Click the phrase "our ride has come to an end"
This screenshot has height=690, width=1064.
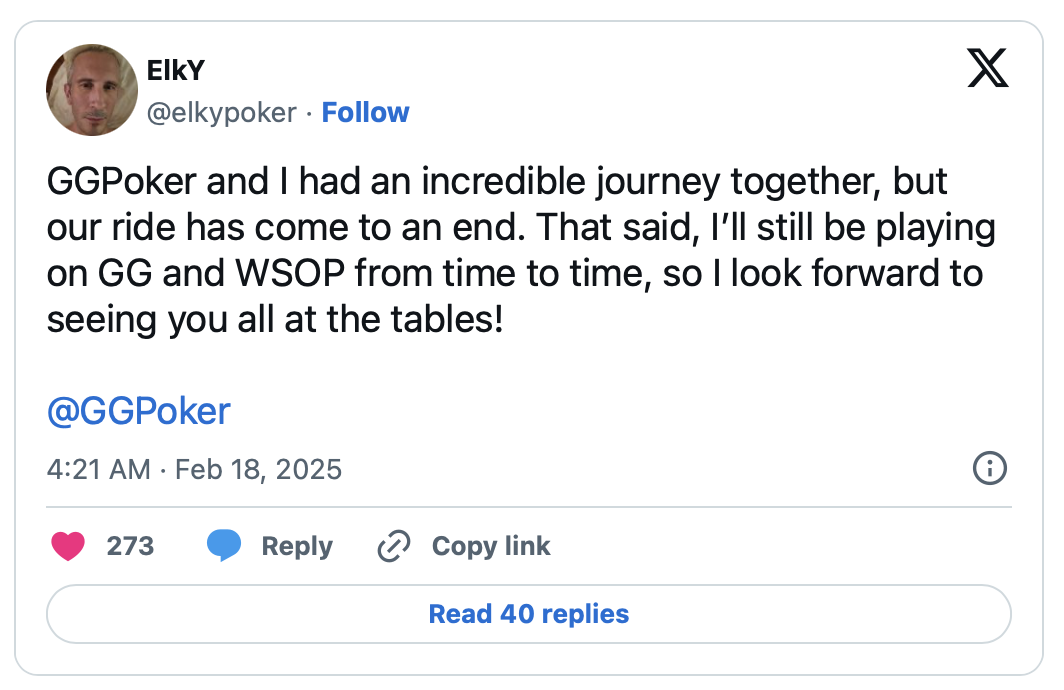coord(282,229)
